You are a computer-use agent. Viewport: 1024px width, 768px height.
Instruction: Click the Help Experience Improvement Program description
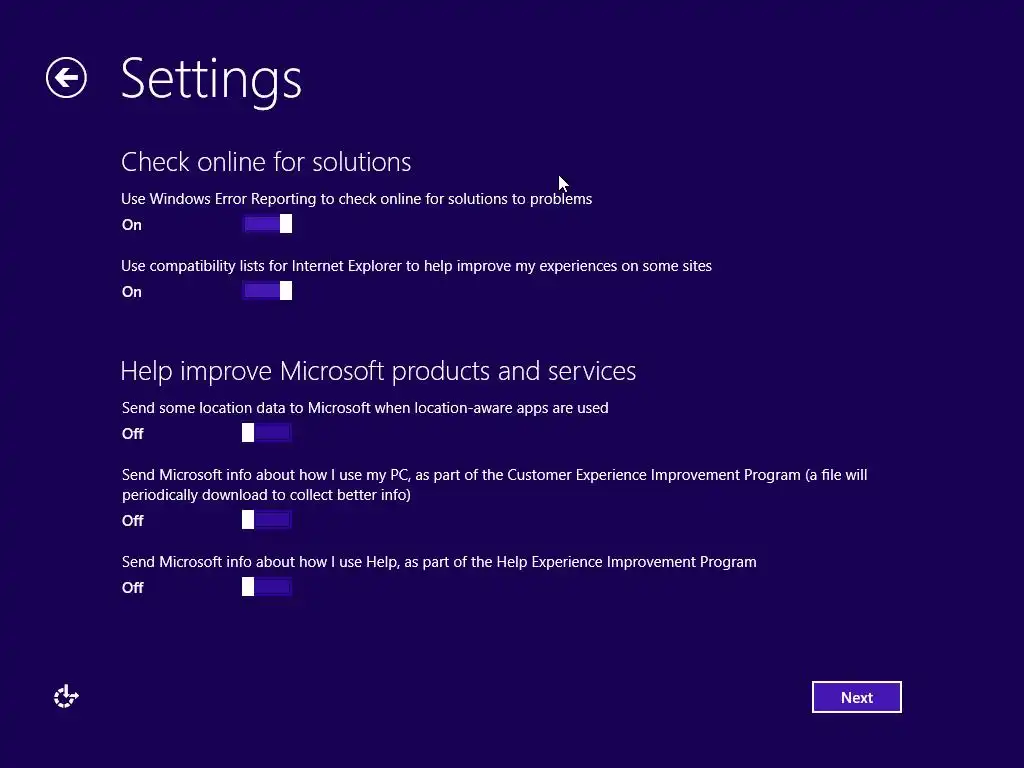(x=439, y=562)
